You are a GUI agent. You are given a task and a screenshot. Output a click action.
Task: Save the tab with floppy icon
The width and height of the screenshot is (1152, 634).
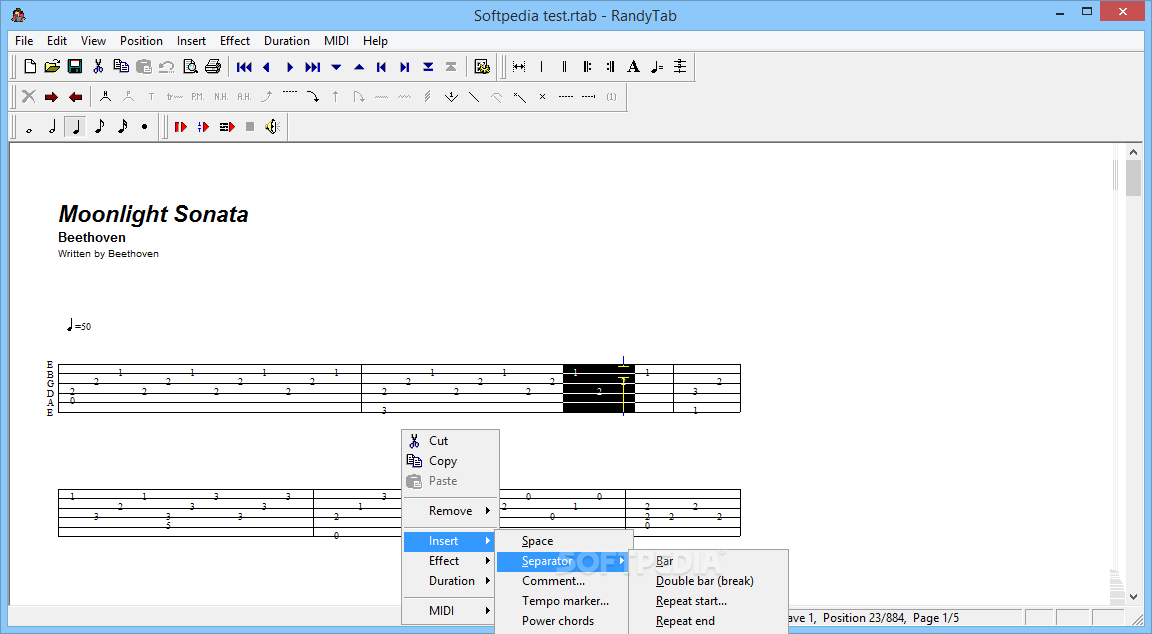pyautogui.click(x=75, y=67)
